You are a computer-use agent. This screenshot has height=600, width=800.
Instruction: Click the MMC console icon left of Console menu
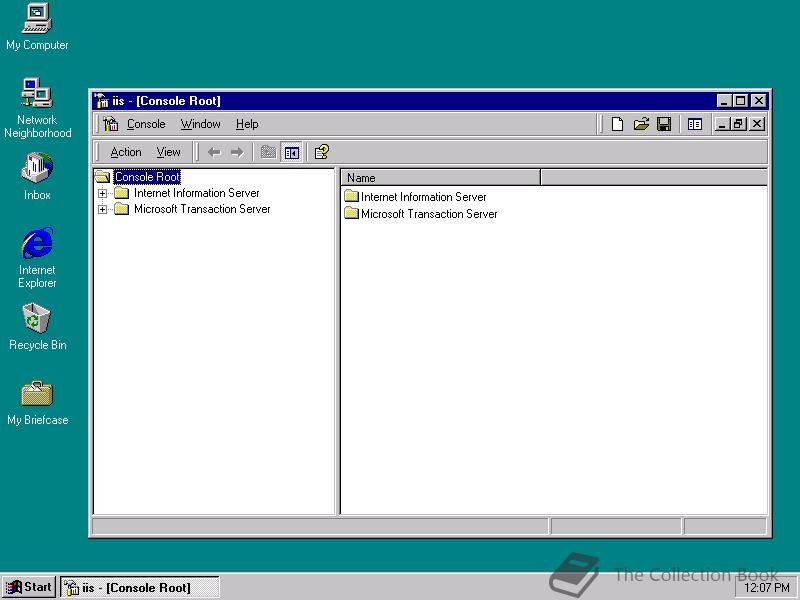111,124
